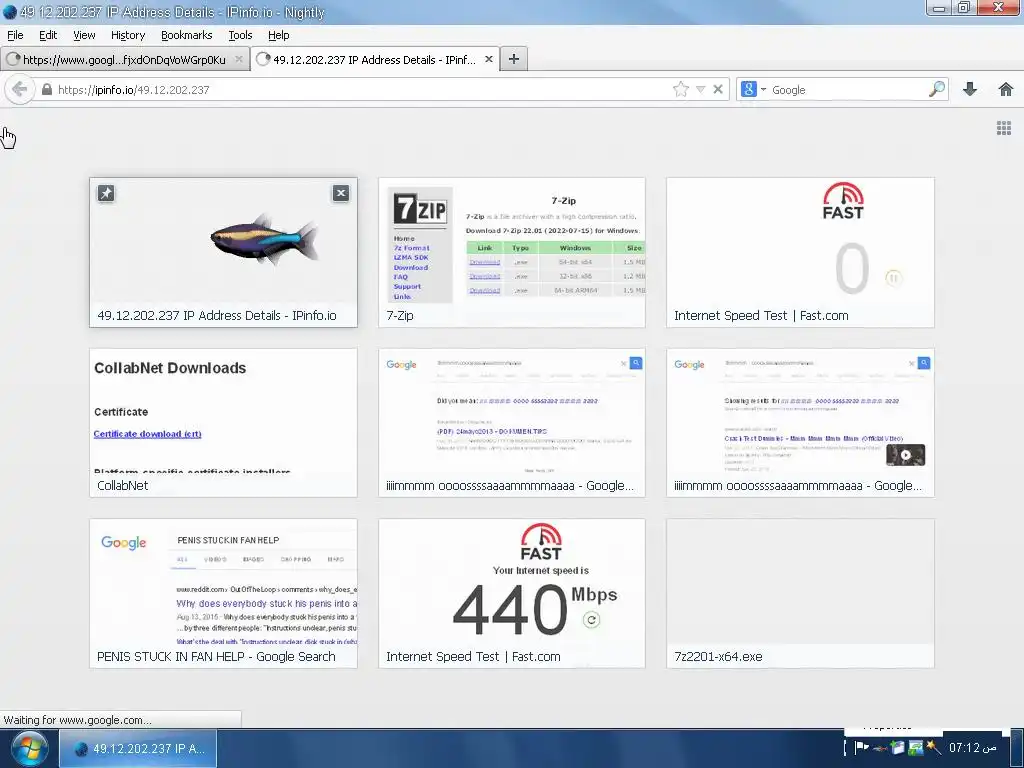Image resolution: width=1024 pixels, height=768 pixels.
Task: Open the Google search engine selector dropdown
Action: pos(753,89)
